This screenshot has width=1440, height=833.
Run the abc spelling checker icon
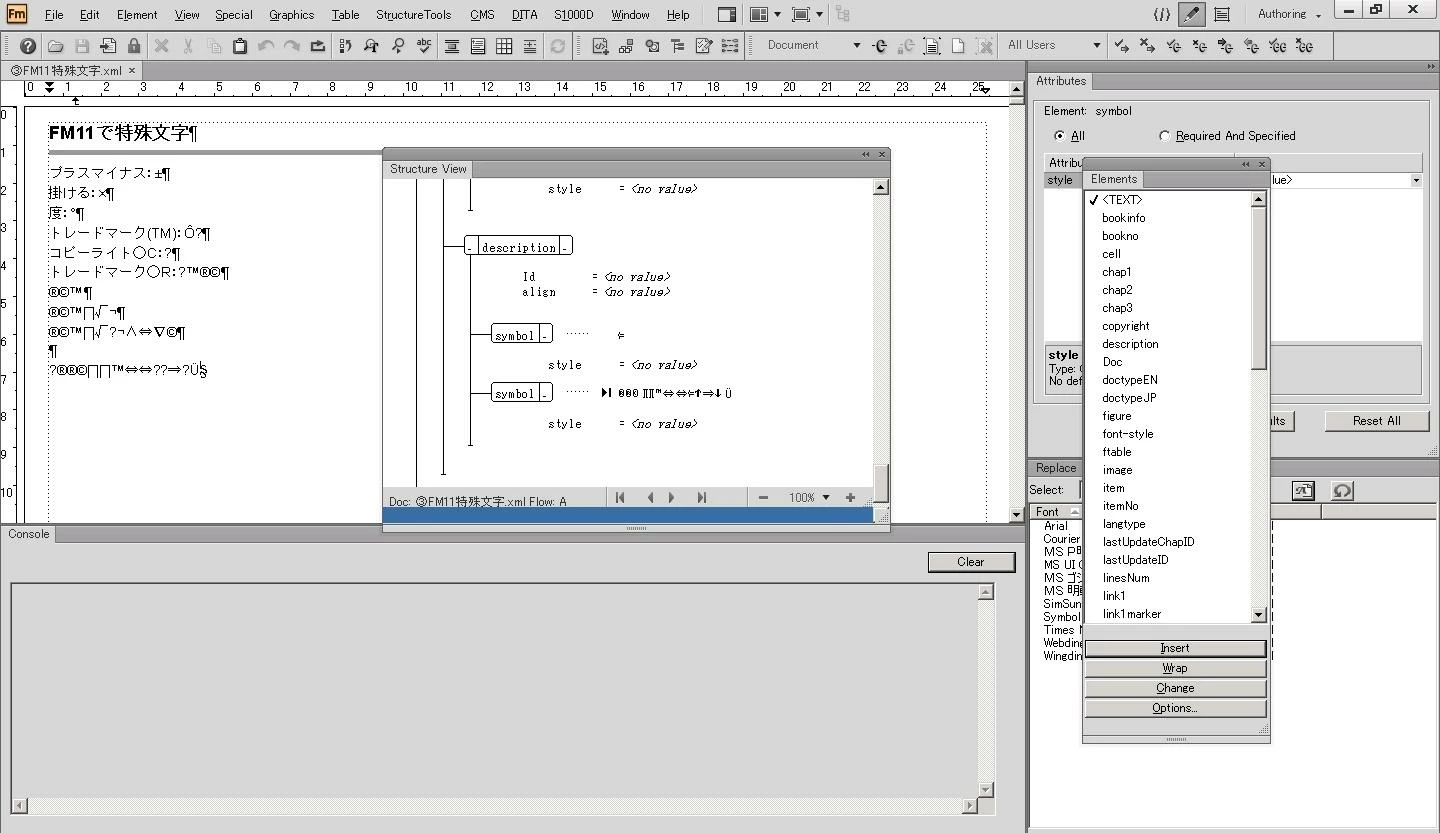(424, 46)
